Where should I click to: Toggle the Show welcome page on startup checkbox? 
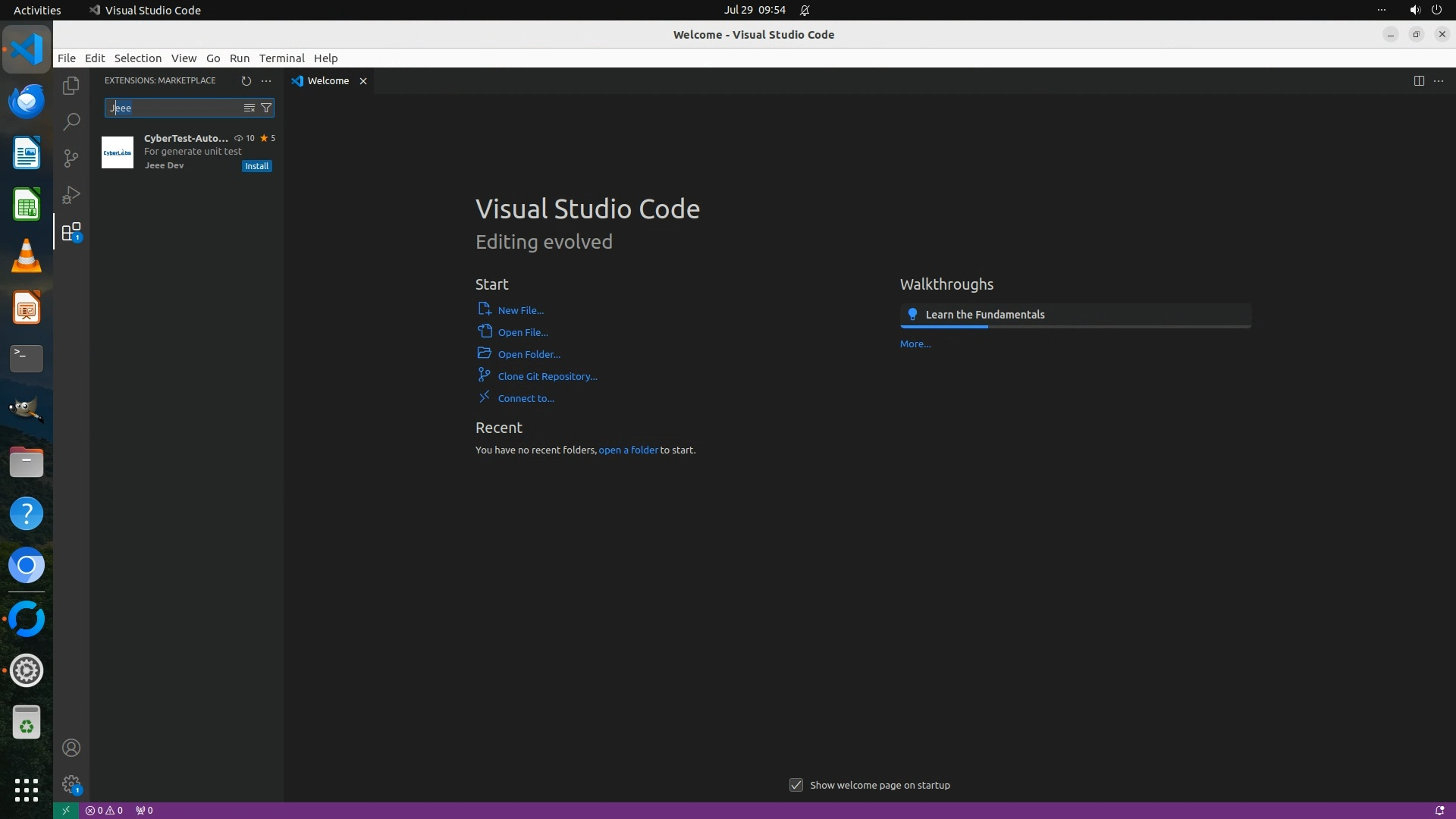pyautogui.click(x=796, y=785)
